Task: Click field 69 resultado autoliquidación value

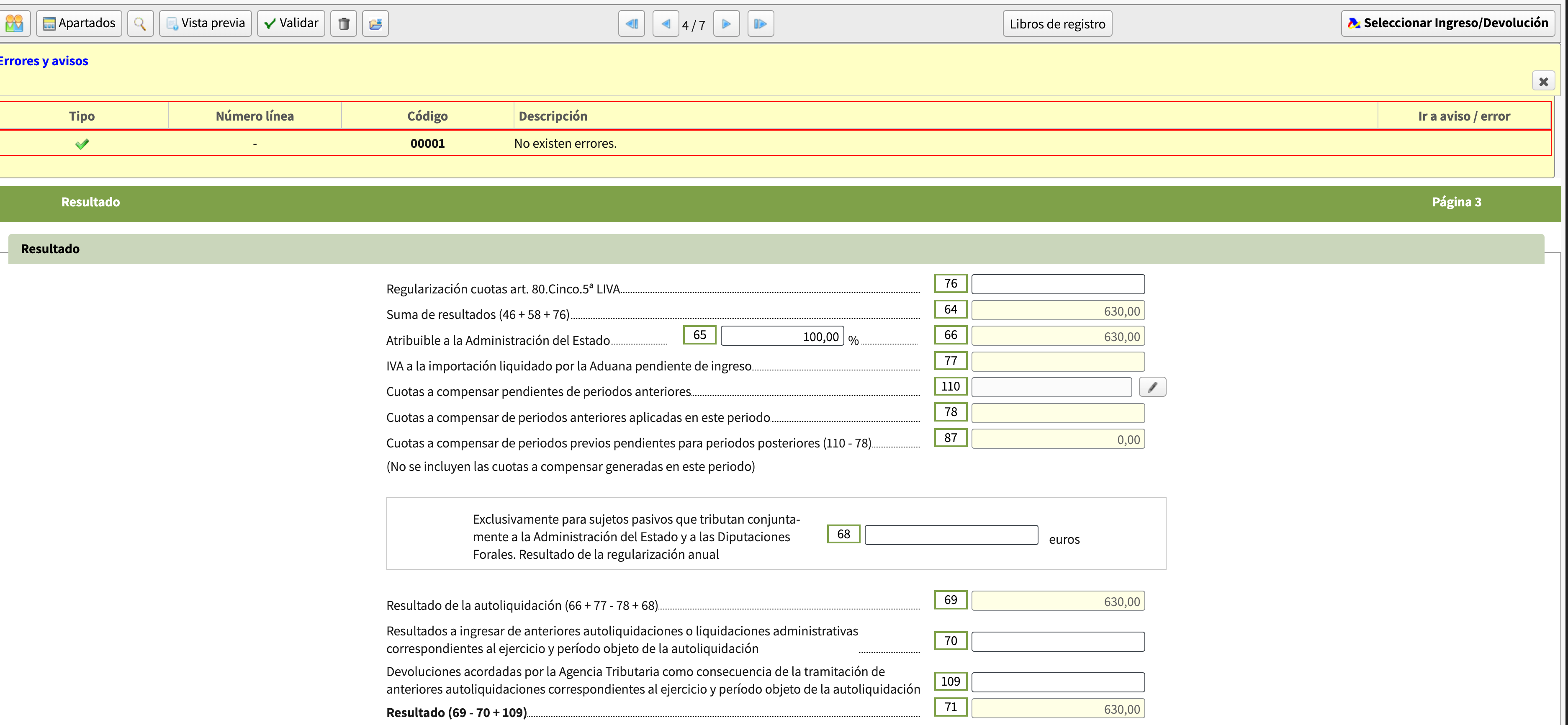Action: click(1058, 601)
